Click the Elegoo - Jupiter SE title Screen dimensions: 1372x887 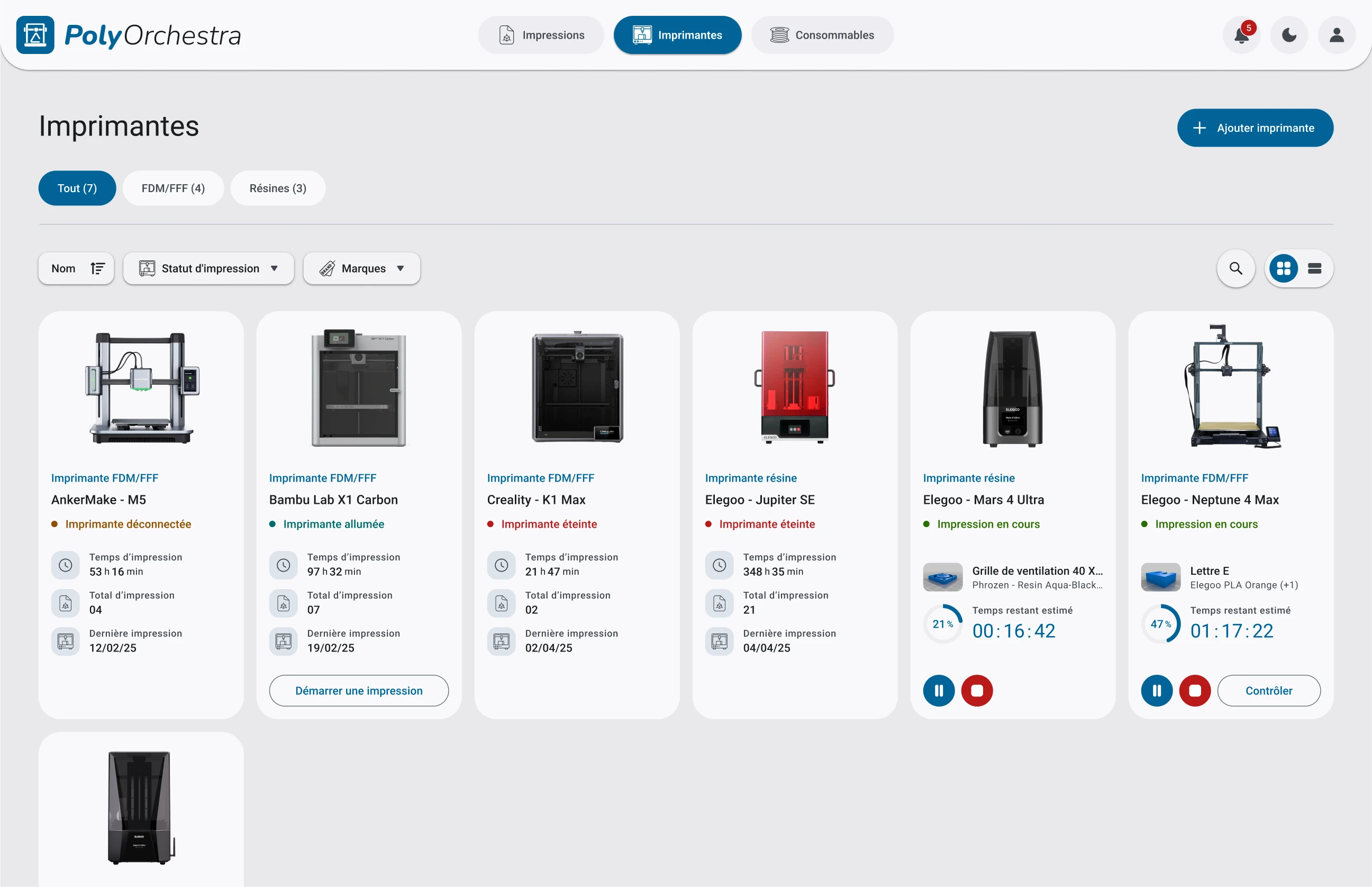coord(760,500)
